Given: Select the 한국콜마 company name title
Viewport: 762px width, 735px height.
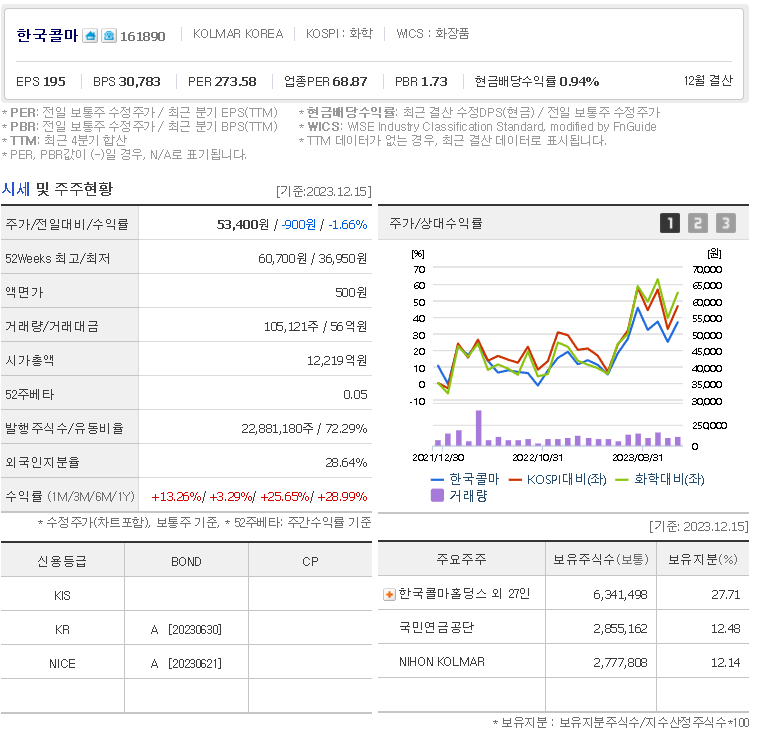Looking at the screenshot, I should (x=47, y=35).
